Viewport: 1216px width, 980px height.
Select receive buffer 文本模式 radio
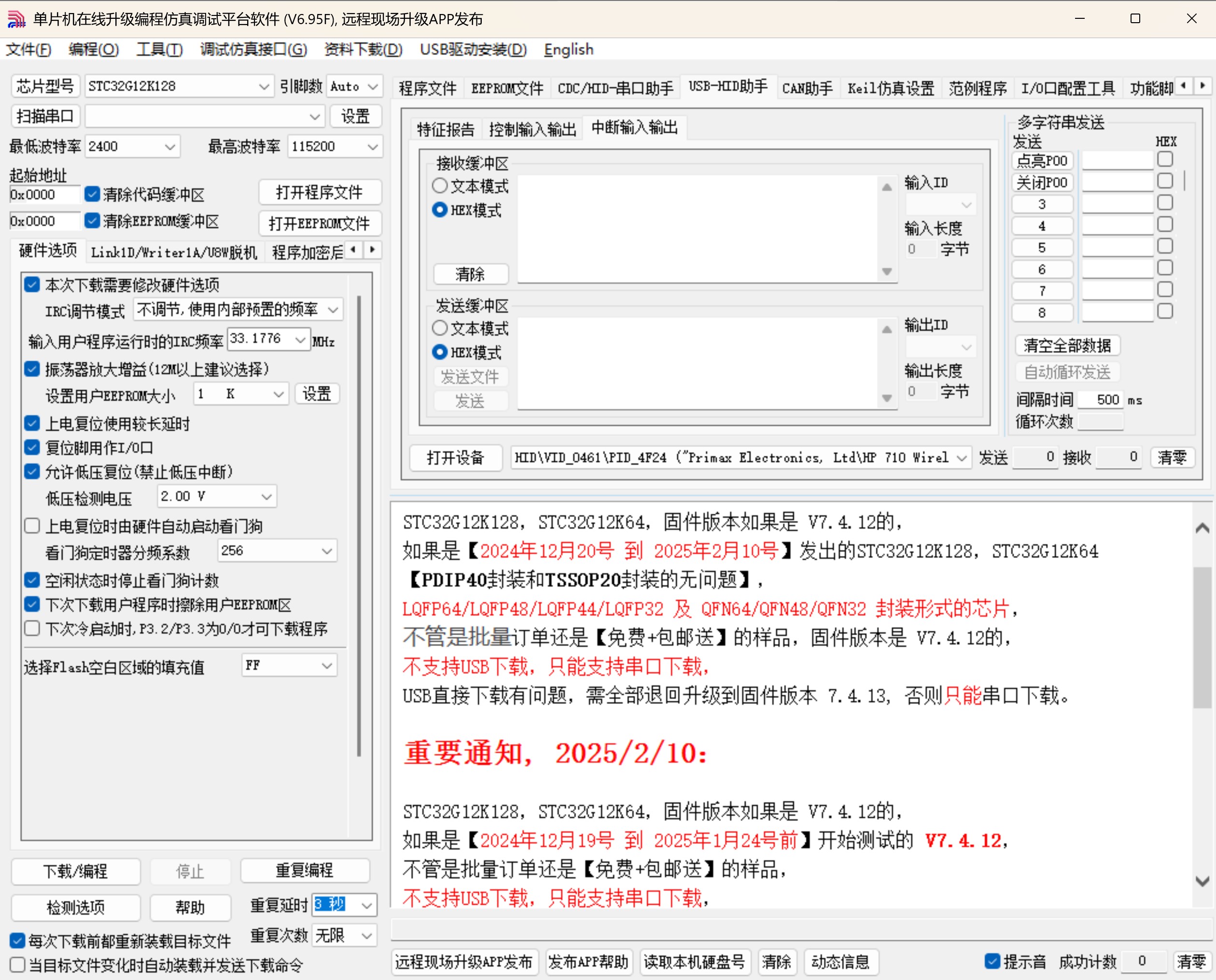pos(439,186)
